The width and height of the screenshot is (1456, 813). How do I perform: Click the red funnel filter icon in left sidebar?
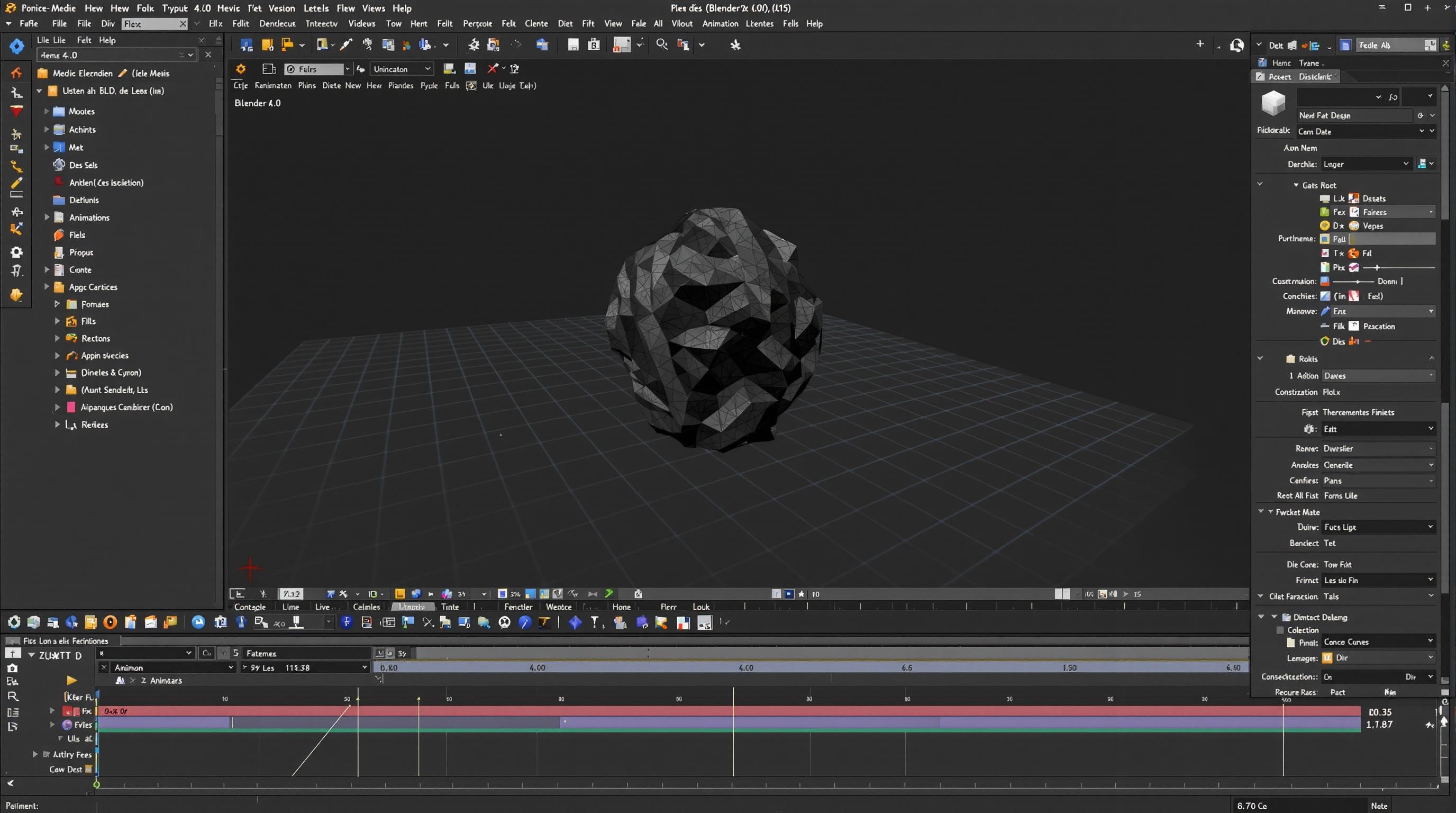coord(16,111)
